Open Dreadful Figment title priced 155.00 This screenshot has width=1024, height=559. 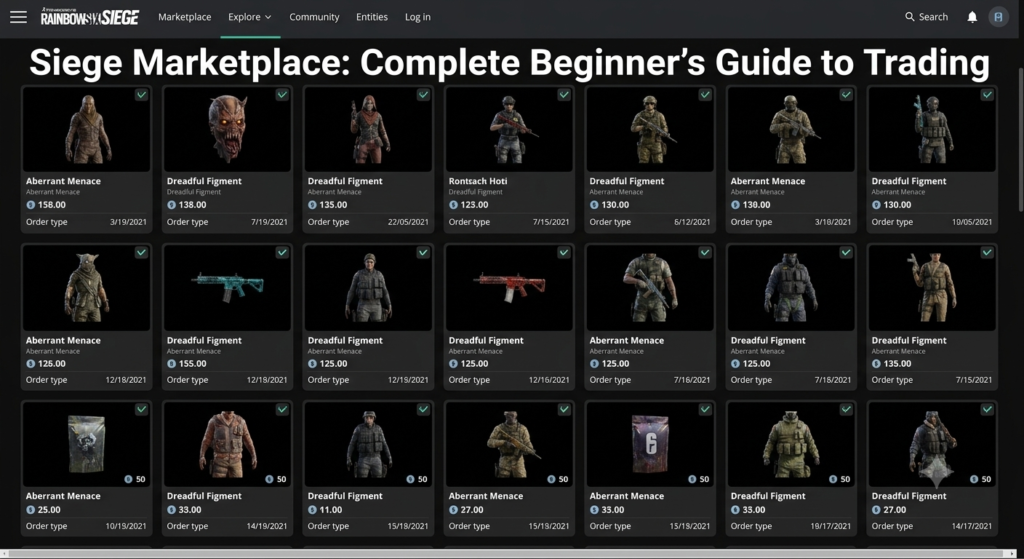pos(204,340)
